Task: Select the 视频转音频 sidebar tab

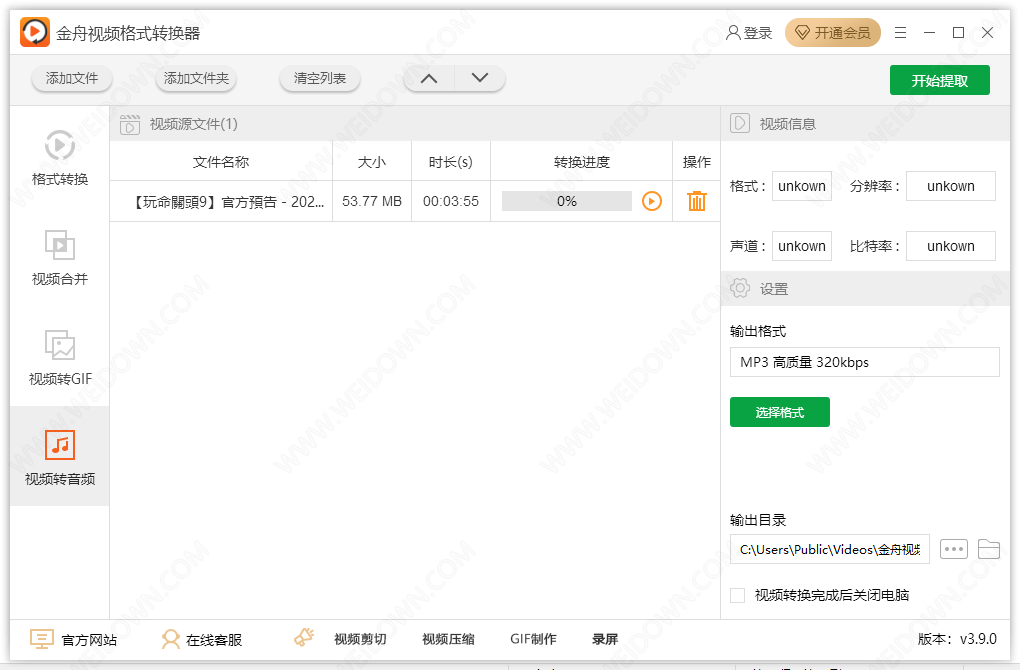Action: pos(60,456)
